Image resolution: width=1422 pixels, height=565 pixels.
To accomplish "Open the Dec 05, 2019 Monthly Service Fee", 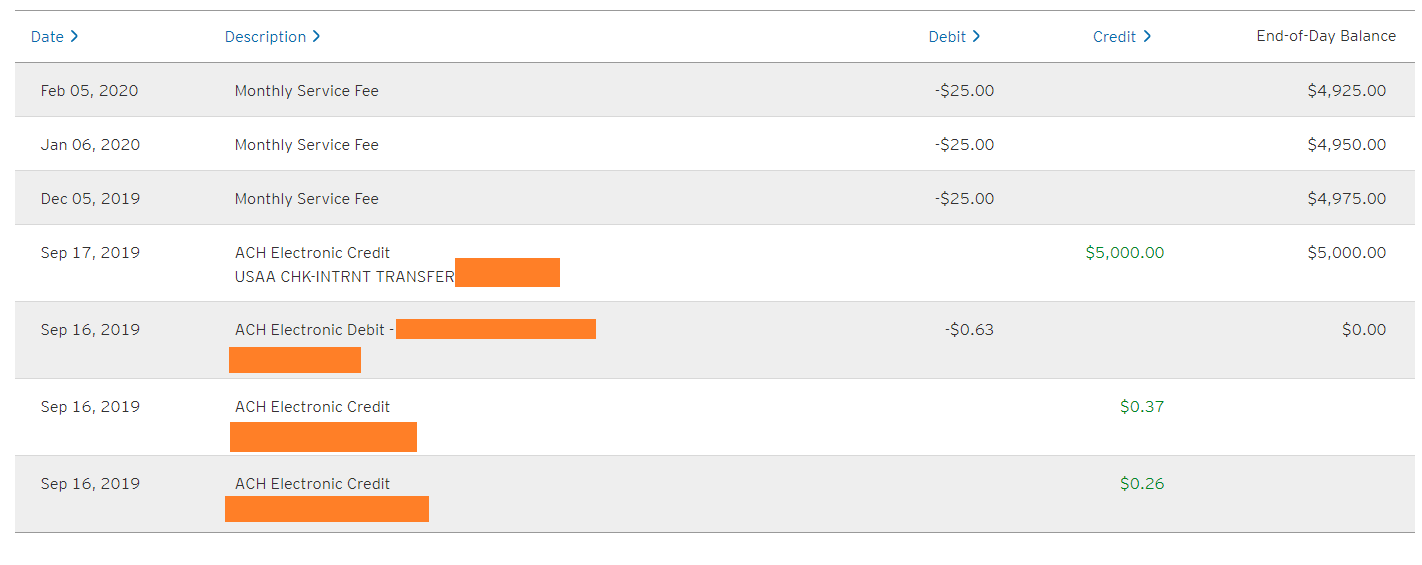I will pyautogui.click(x=306, y=199).
